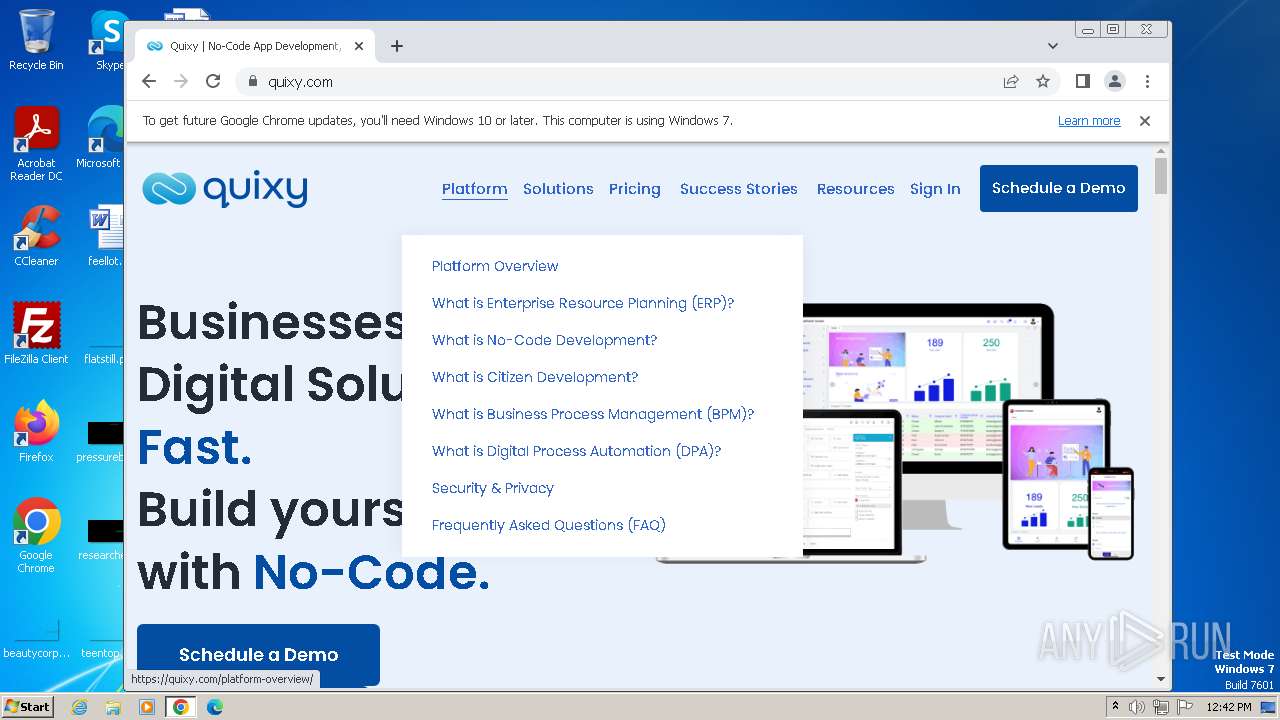Open Google Chrome desktop shortcut

36,536
